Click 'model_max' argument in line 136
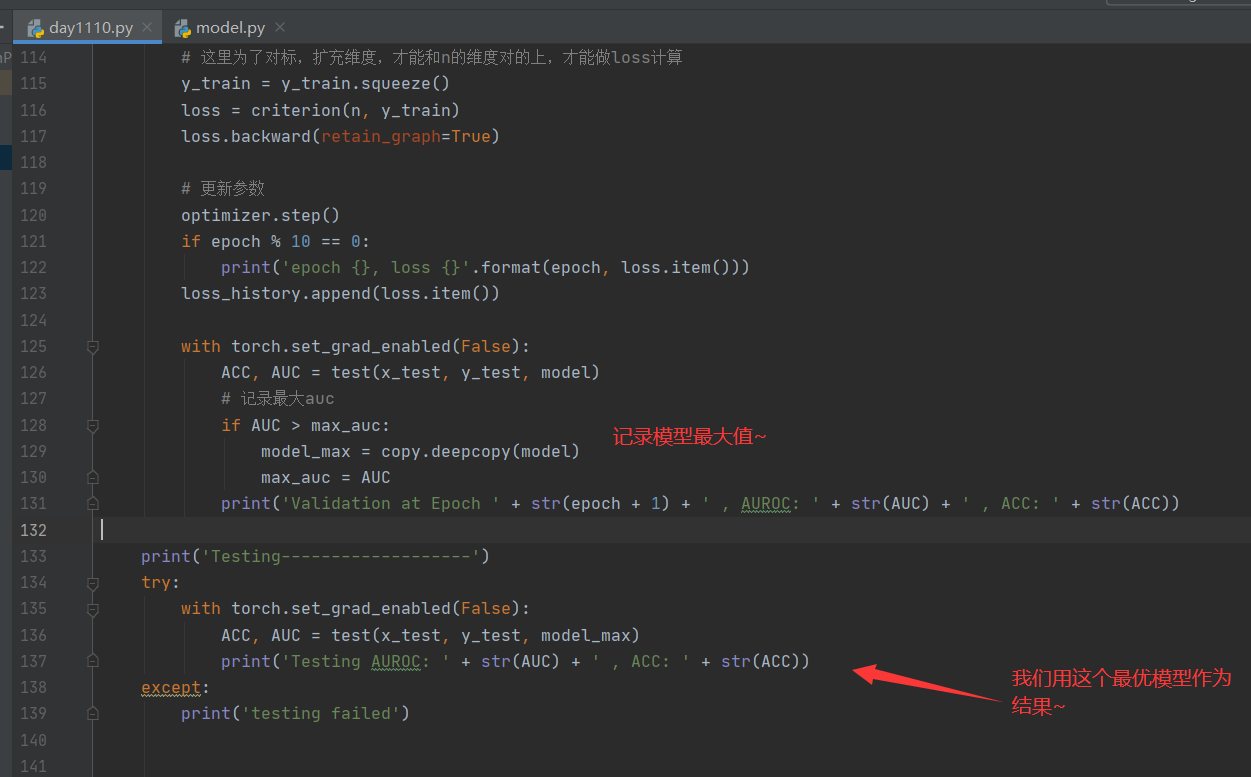The width and height of the screenshot is (1251, 777). 585,635
